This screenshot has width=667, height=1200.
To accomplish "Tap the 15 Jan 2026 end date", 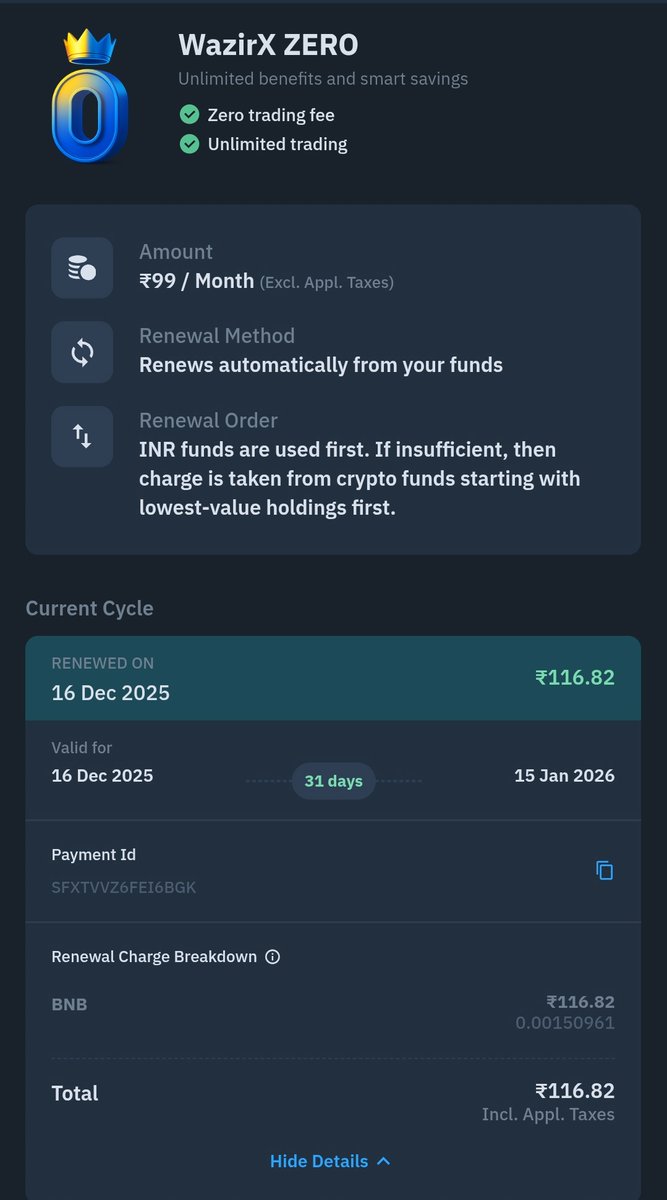I will [x=565, y=775].
